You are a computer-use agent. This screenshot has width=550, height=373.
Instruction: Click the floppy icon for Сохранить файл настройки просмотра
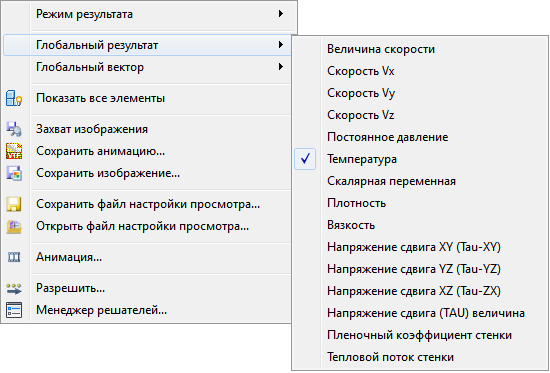[x=14, y=204]
